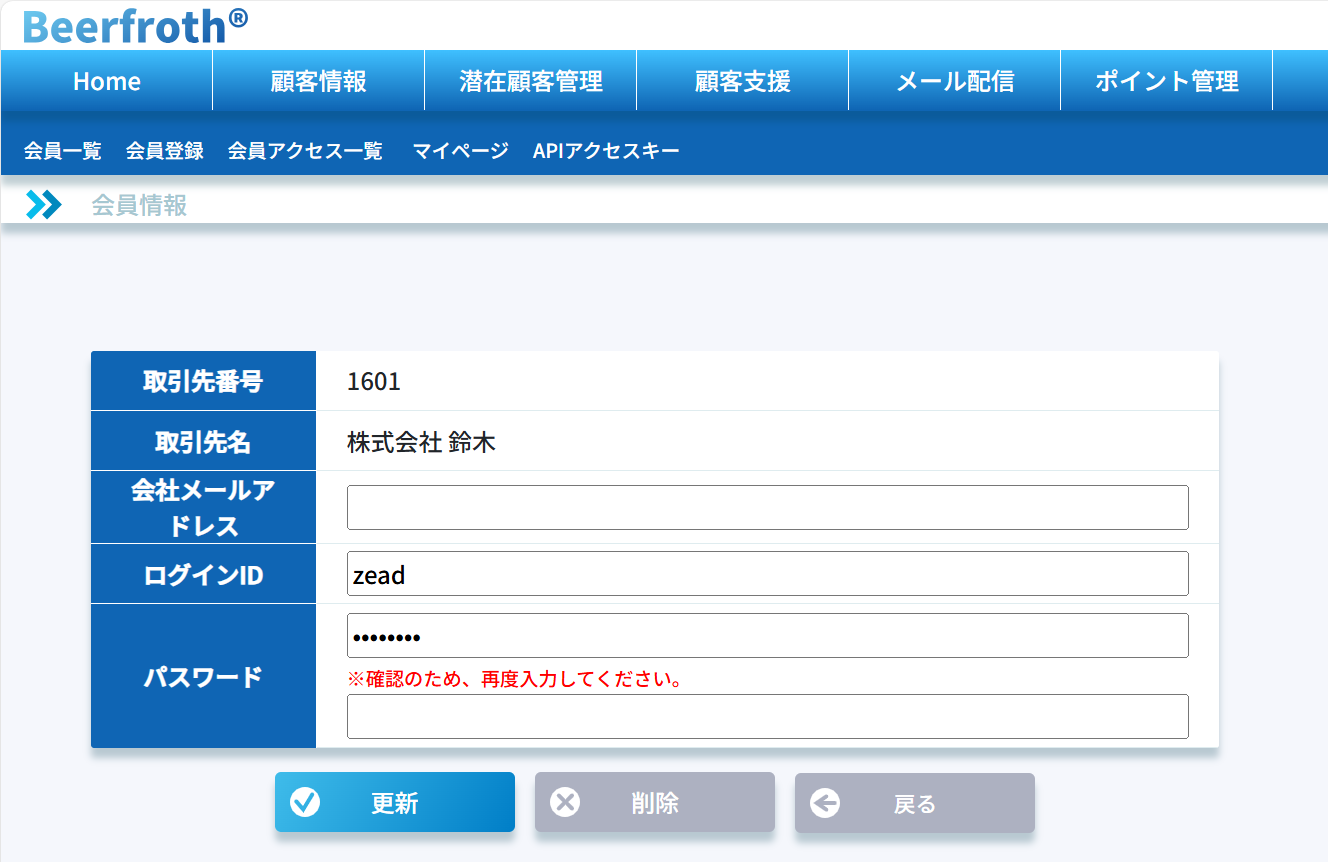
Task: Open the 顧客情報 menu
Action: [x=318, y=81]
